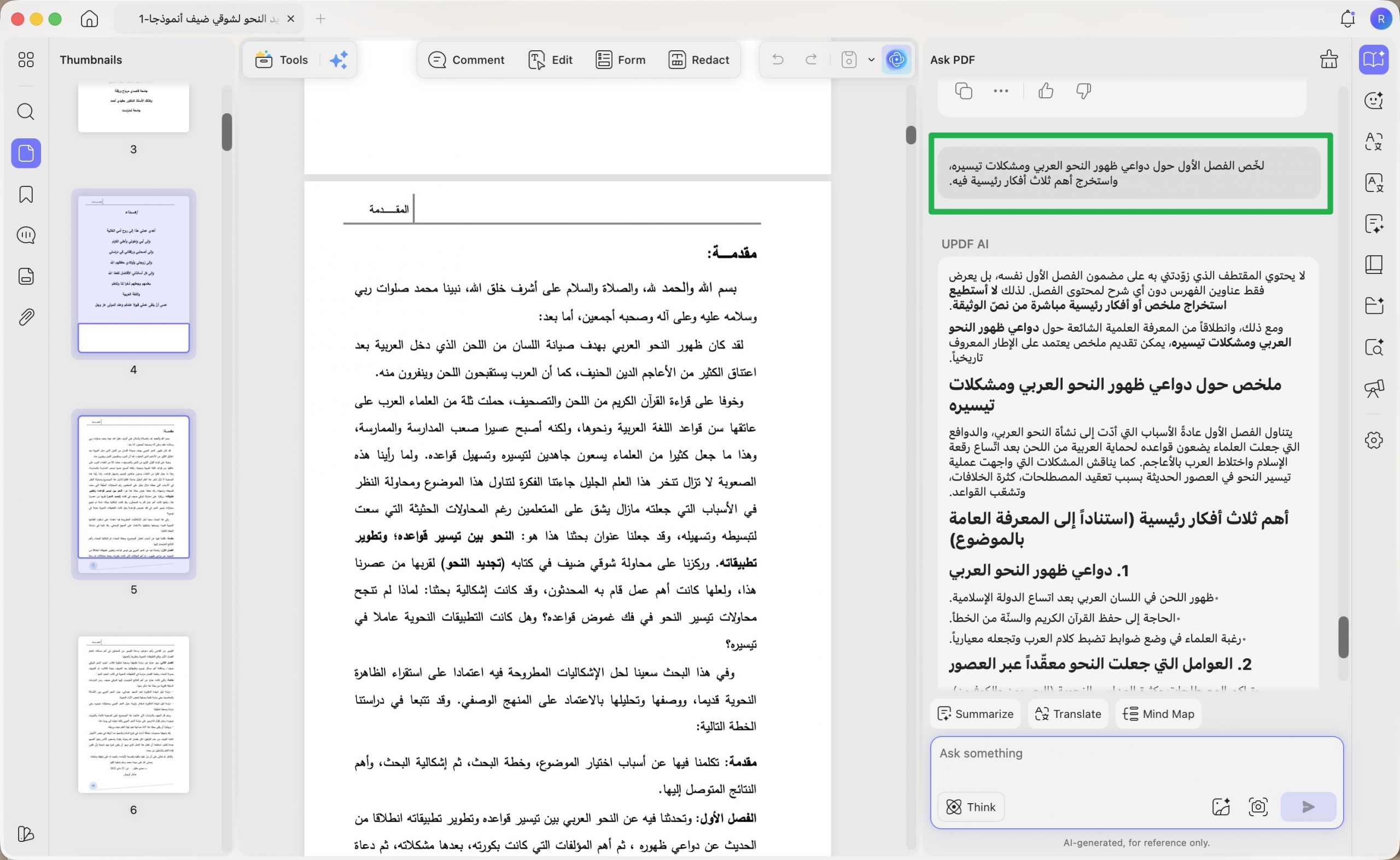
Task: Open the Tools menu
Action: (282, 60)
